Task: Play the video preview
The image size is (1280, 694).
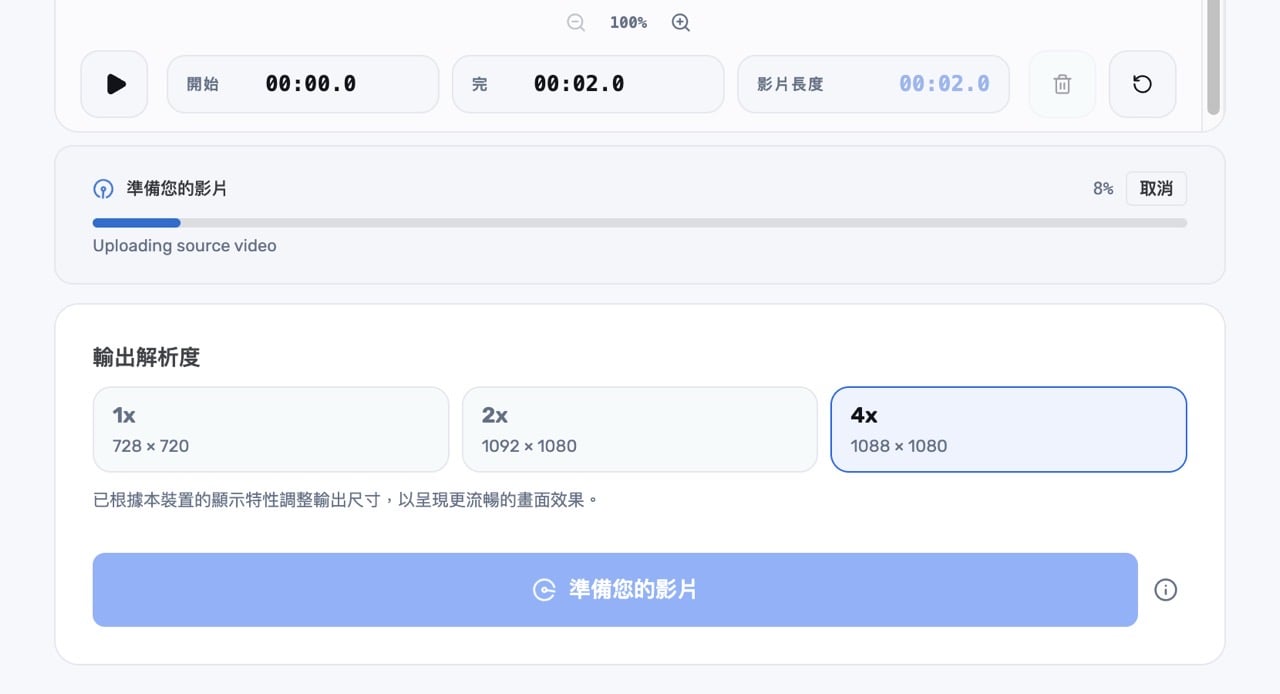Action: click(x=115, y=84)
